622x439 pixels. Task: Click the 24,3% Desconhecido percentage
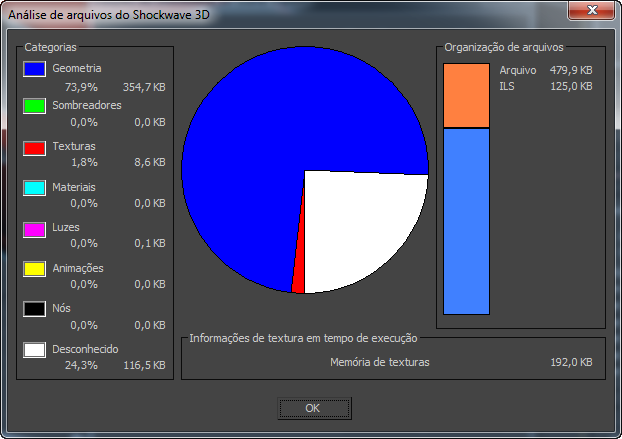coord(81,365)
